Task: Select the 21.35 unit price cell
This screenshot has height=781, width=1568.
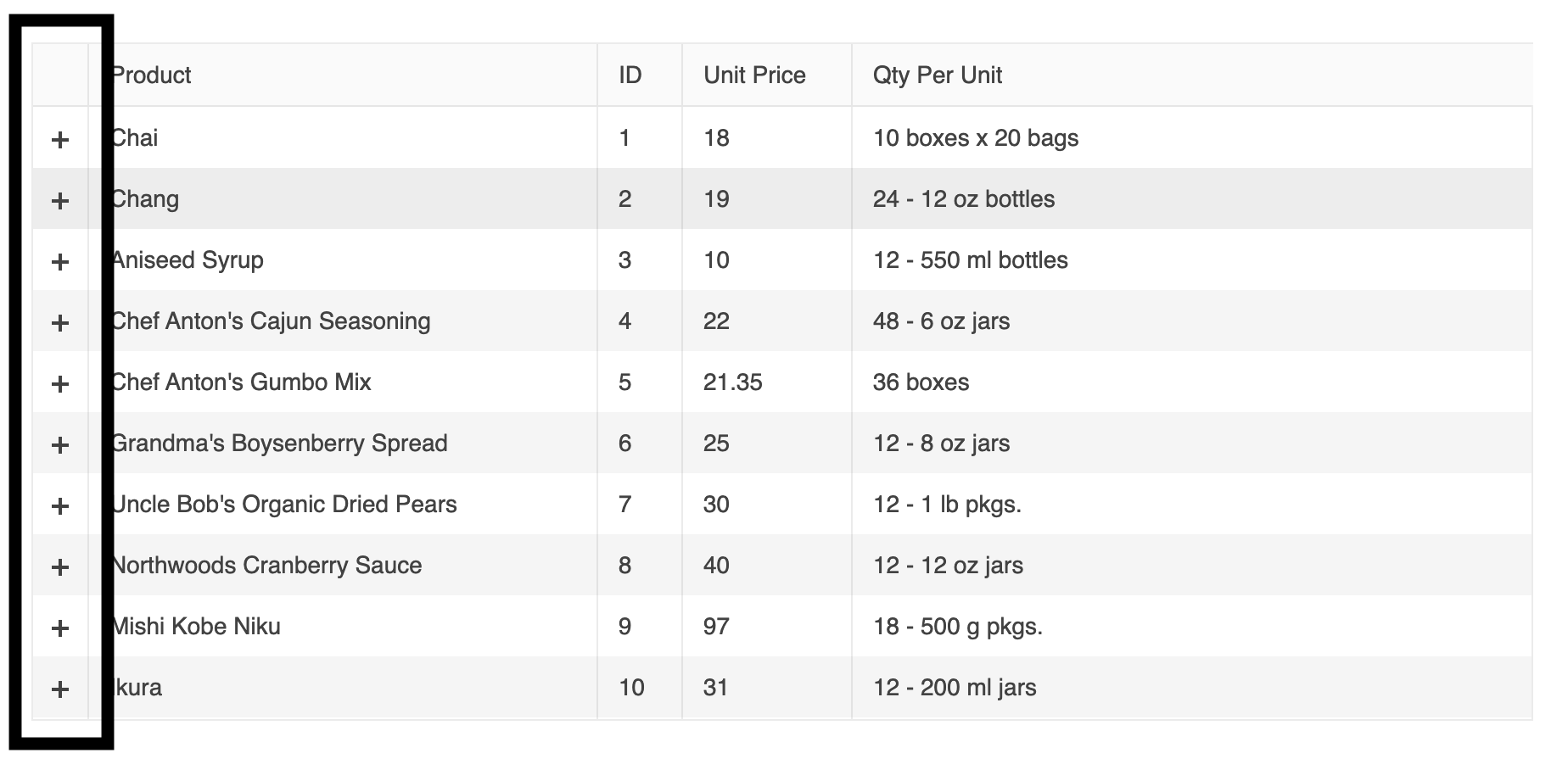Action: pos(733,382)
